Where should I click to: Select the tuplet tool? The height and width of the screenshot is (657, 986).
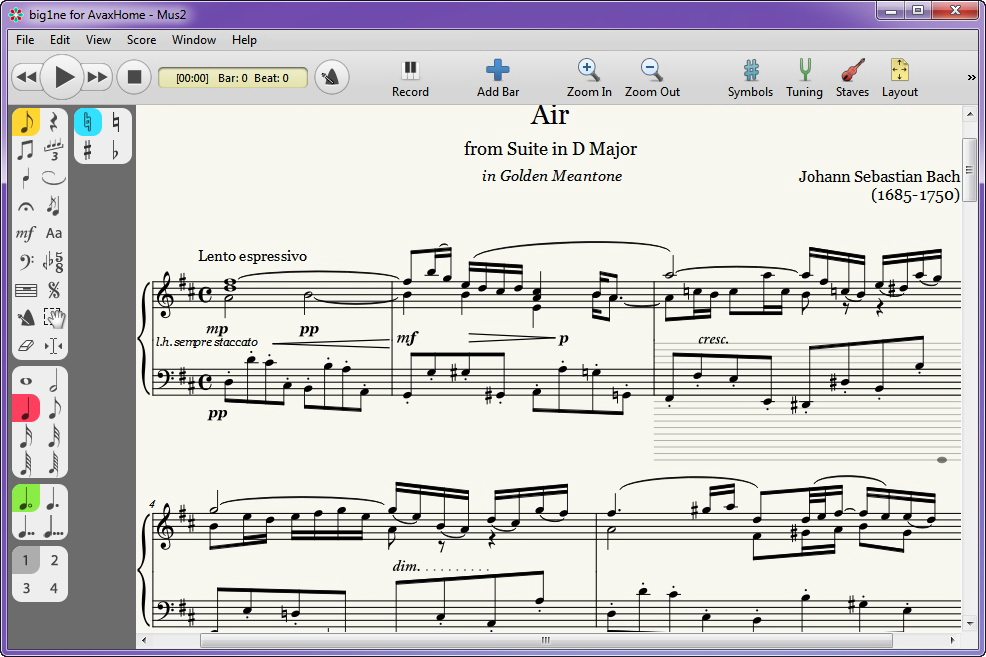pyautogui.click(x=54, y=150)
